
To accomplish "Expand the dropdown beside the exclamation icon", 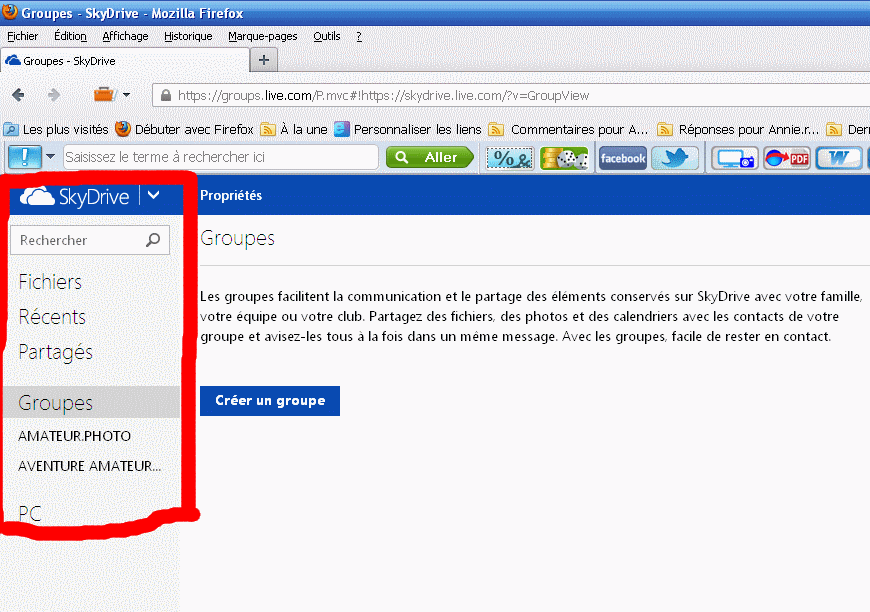I will [x=50, y=156].
